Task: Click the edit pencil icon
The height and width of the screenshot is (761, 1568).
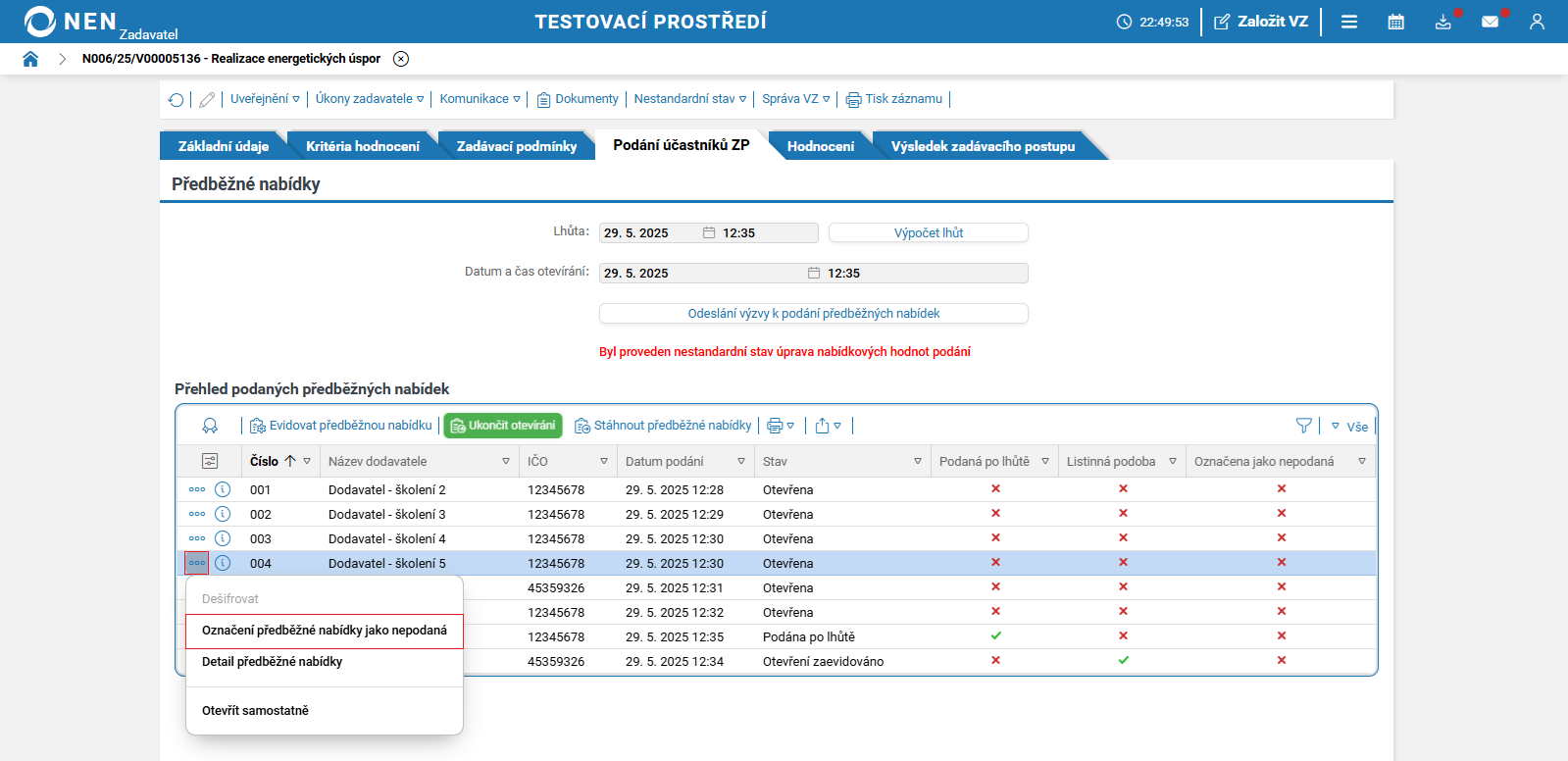Action: [x=207, y=99]
